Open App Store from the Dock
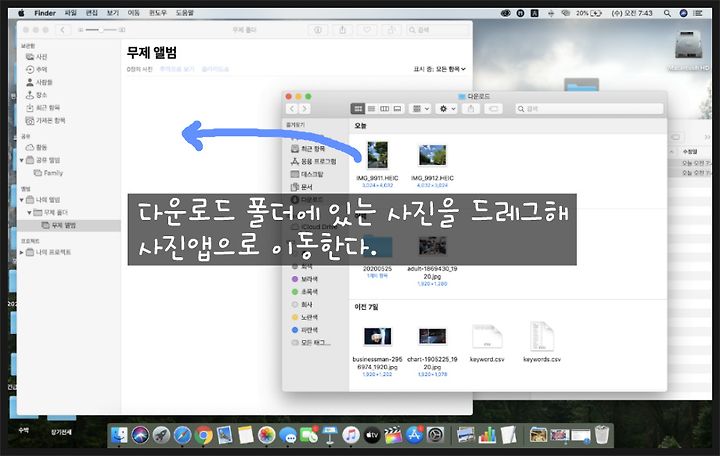Screen dimensions: 720x456 point(414,434)
